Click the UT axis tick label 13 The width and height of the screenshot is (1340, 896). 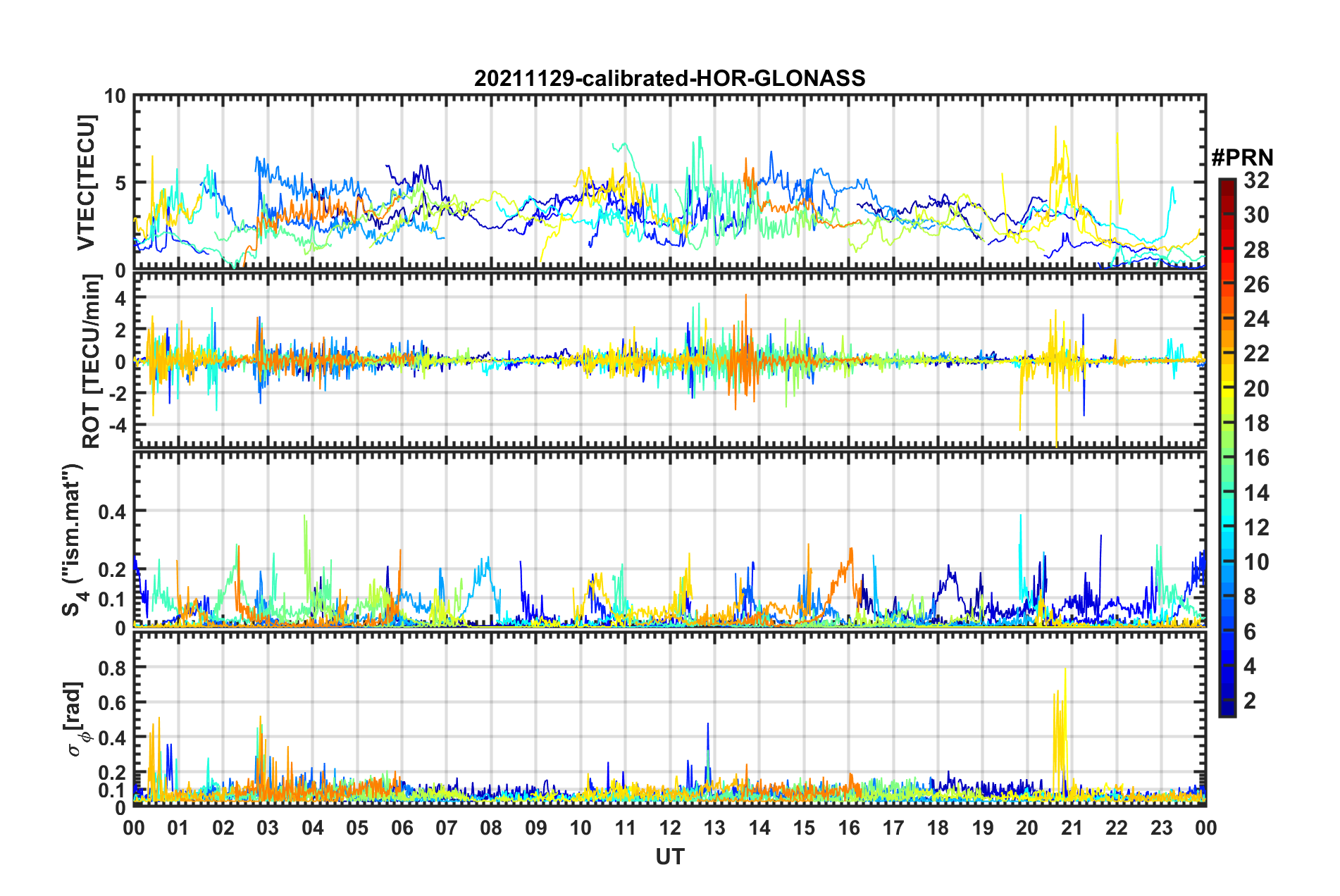(x=714, y=828)
